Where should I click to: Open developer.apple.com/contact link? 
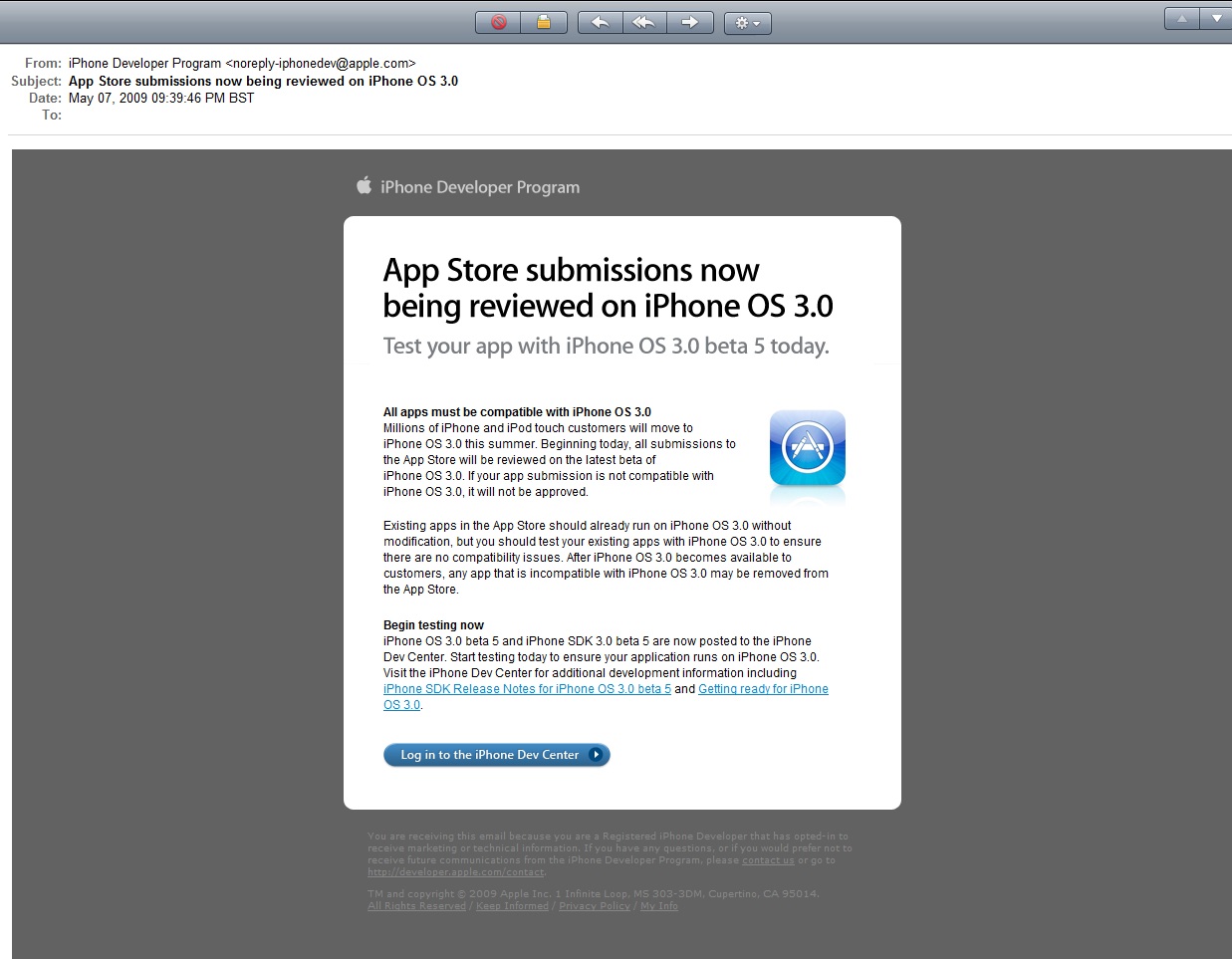coord(456,872)
